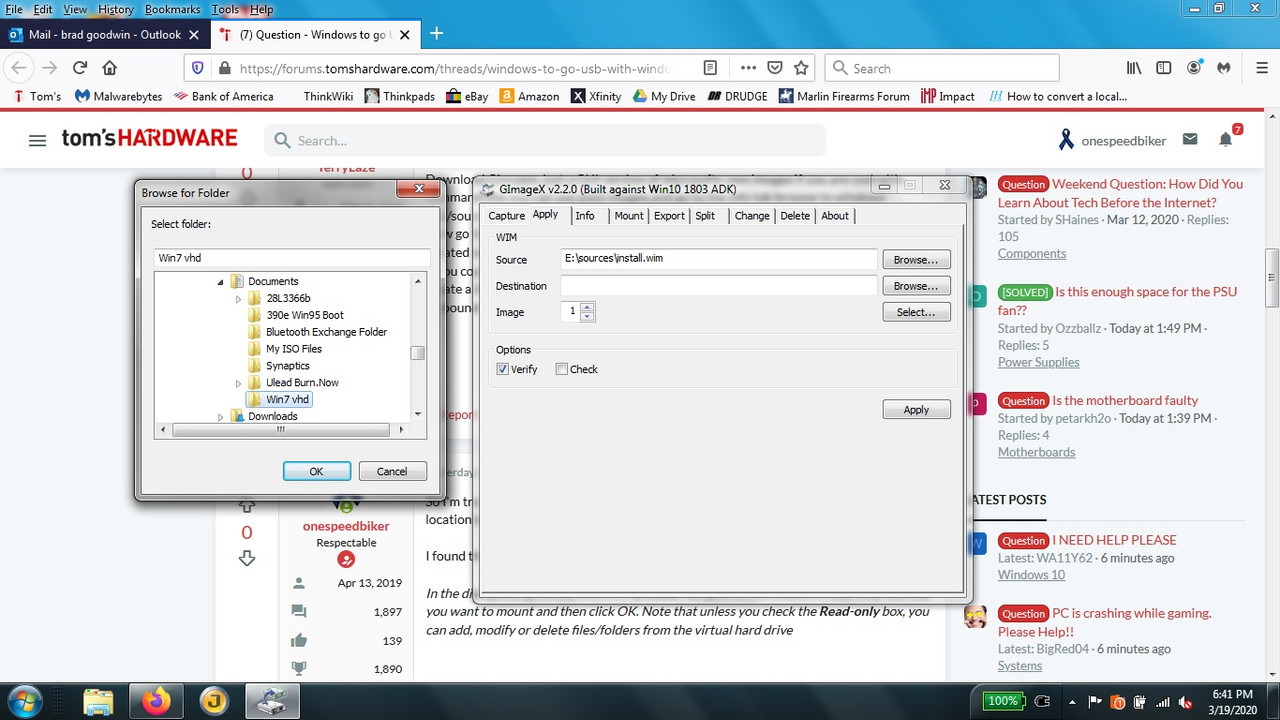Open ThinkWiki bookmark in toolbar
The image size is (1280, 720).
coord(329,96)
